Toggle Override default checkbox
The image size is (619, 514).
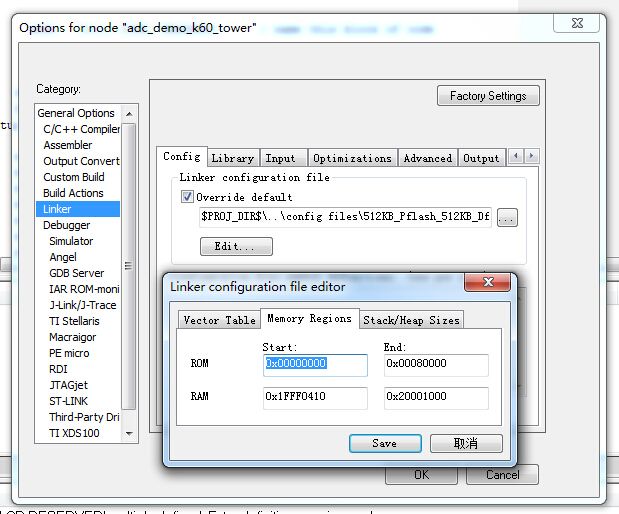pos(187,196)
